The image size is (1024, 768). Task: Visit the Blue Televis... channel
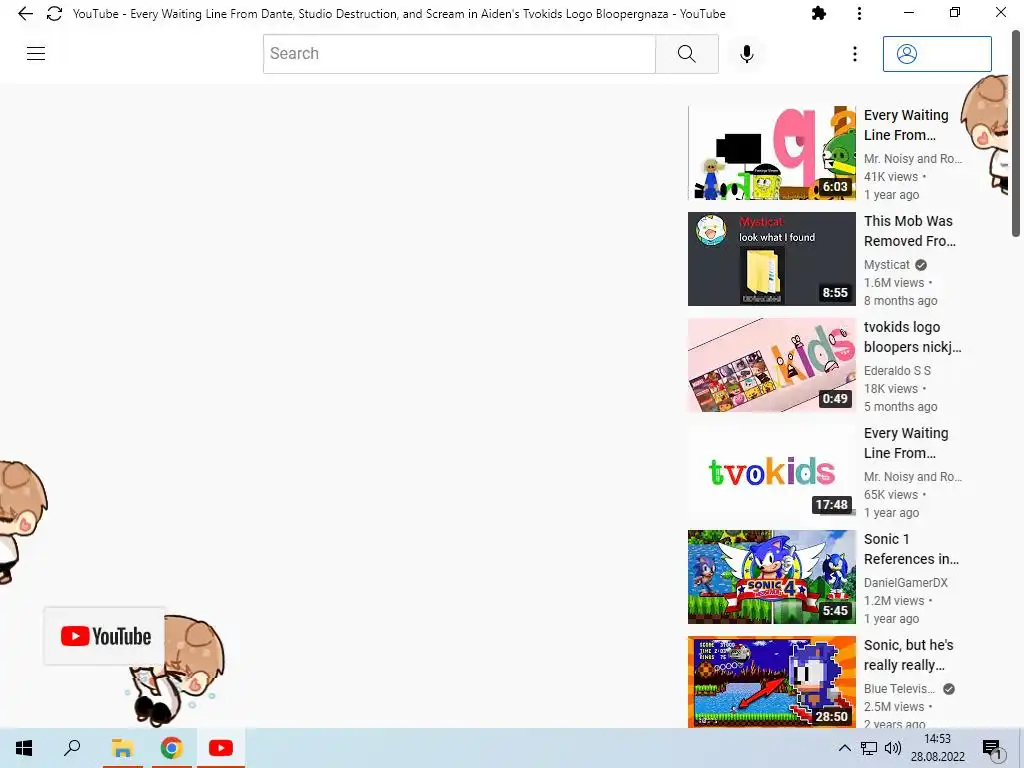899,688
